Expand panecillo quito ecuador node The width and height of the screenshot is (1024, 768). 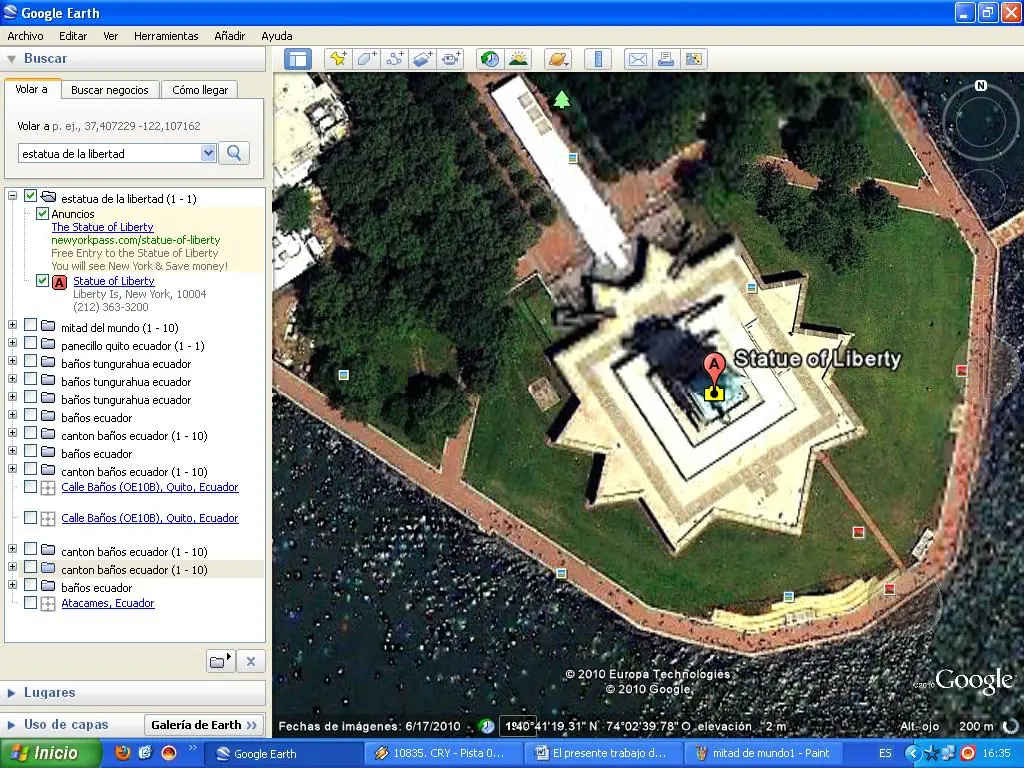pos(12,343)
